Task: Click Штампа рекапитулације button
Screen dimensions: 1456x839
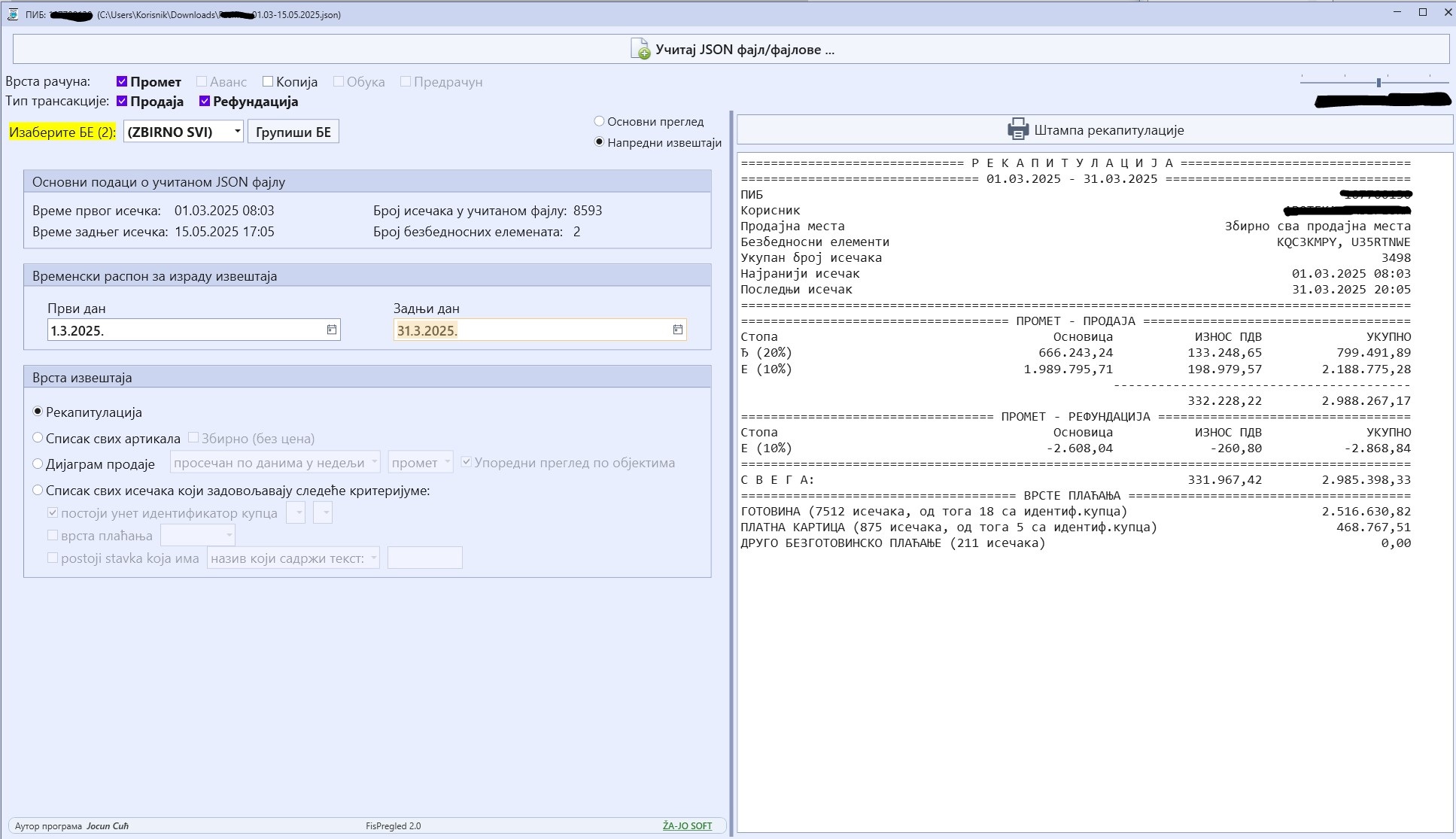Action: (x=1095, y=129)
